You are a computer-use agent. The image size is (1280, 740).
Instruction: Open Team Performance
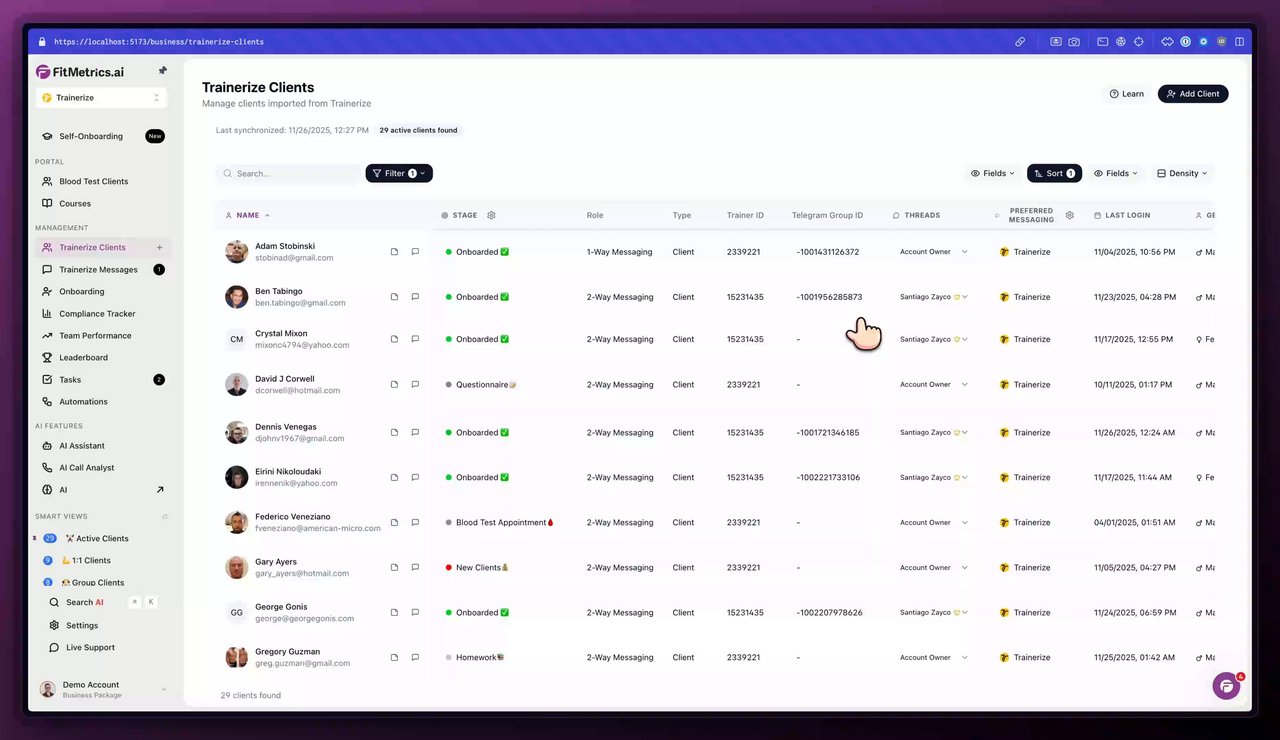(95, 335)
